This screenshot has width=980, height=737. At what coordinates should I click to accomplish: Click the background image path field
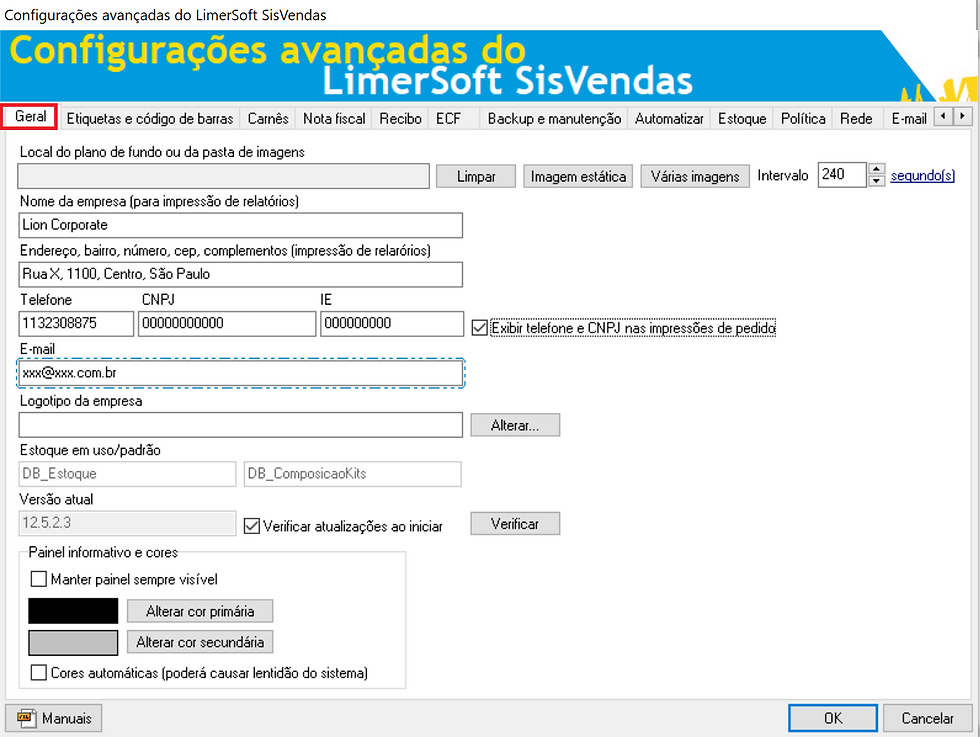224,176
